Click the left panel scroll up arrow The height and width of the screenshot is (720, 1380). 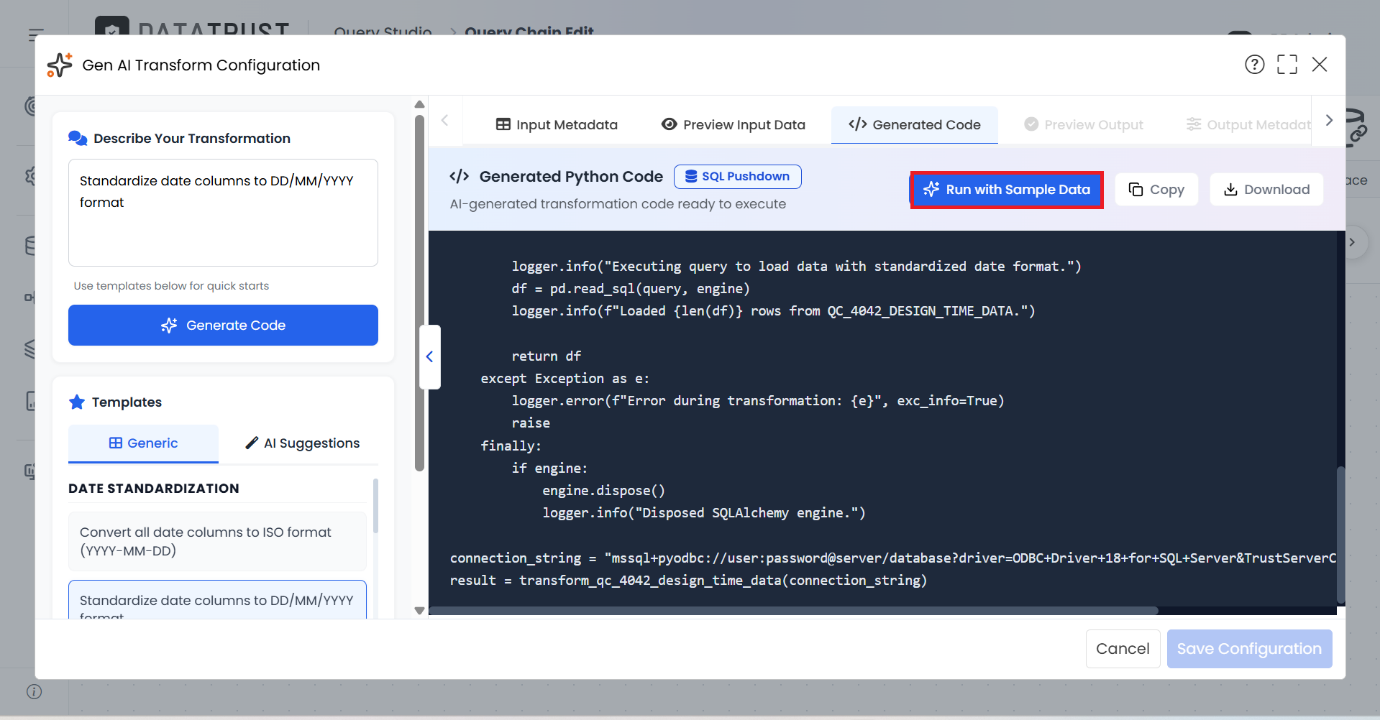419,103
